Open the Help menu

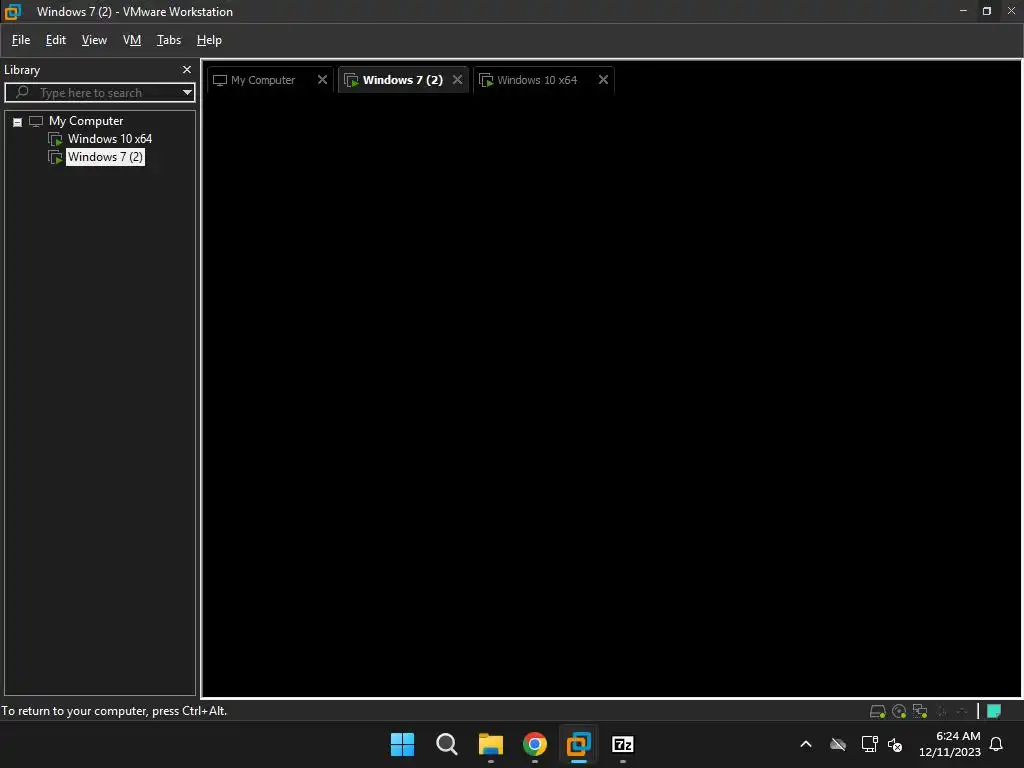pos(209,40)
